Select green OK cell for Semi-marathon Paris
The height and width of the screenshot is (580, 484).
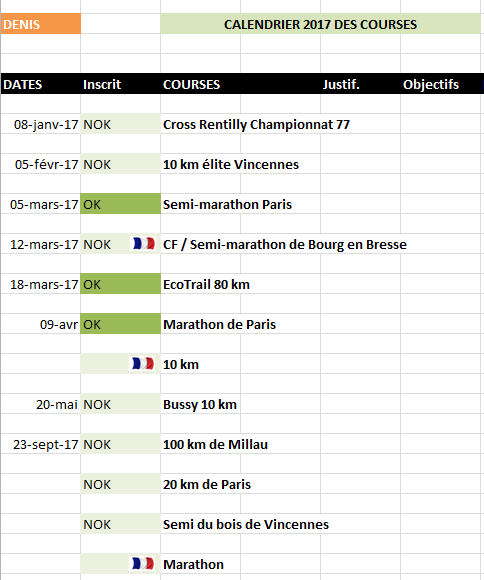pyautogui.click(x=121, y=204)
